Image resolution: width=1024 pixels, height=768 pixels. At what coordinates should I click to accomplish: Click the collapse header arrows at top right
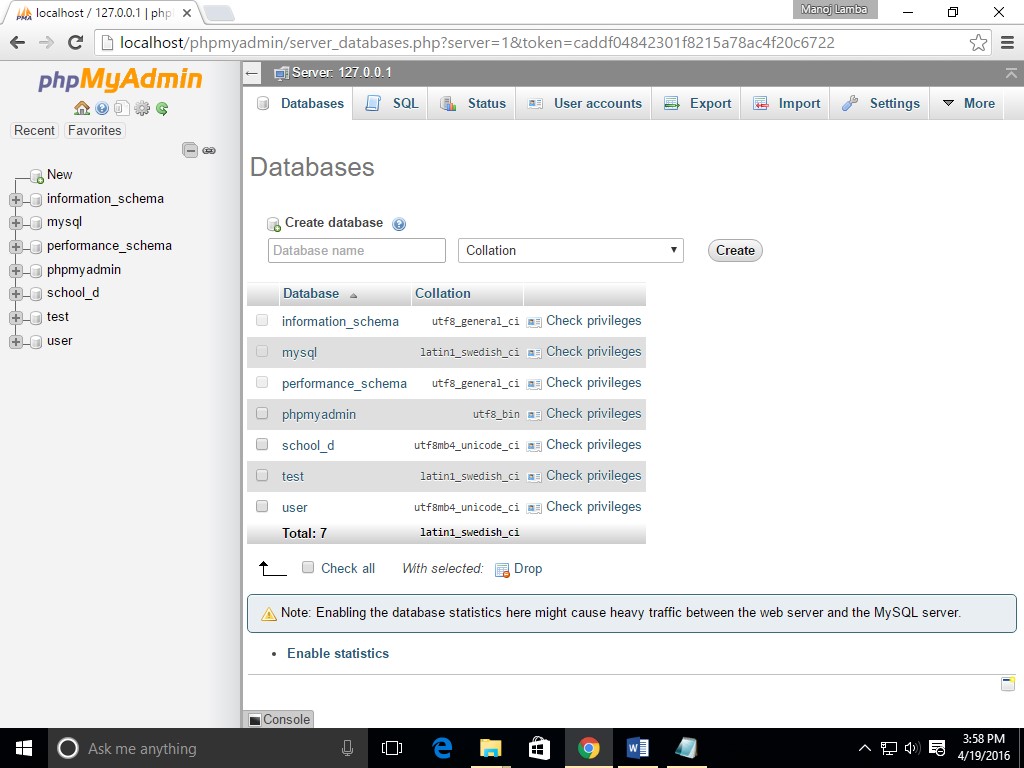1011,73
